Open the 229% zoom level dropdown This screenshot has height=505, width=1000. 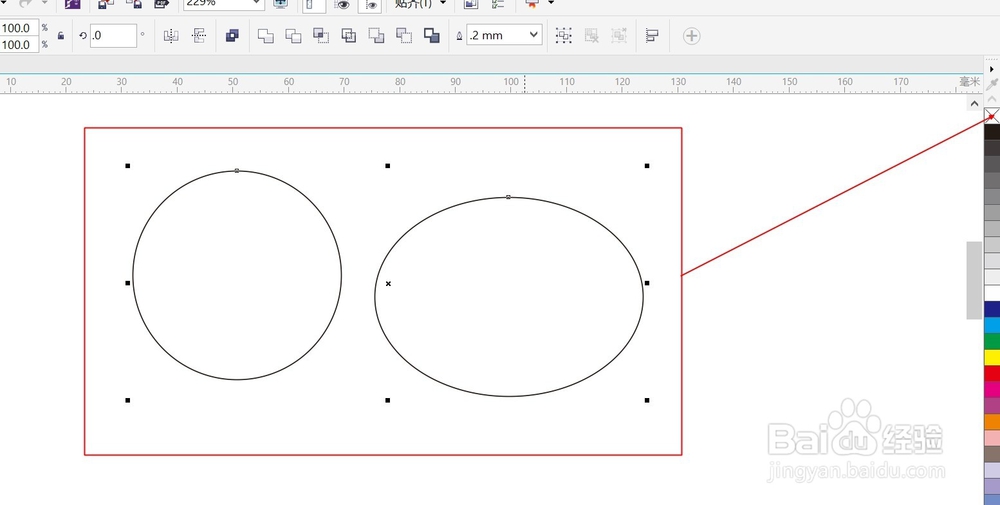[x=256, y=3]
